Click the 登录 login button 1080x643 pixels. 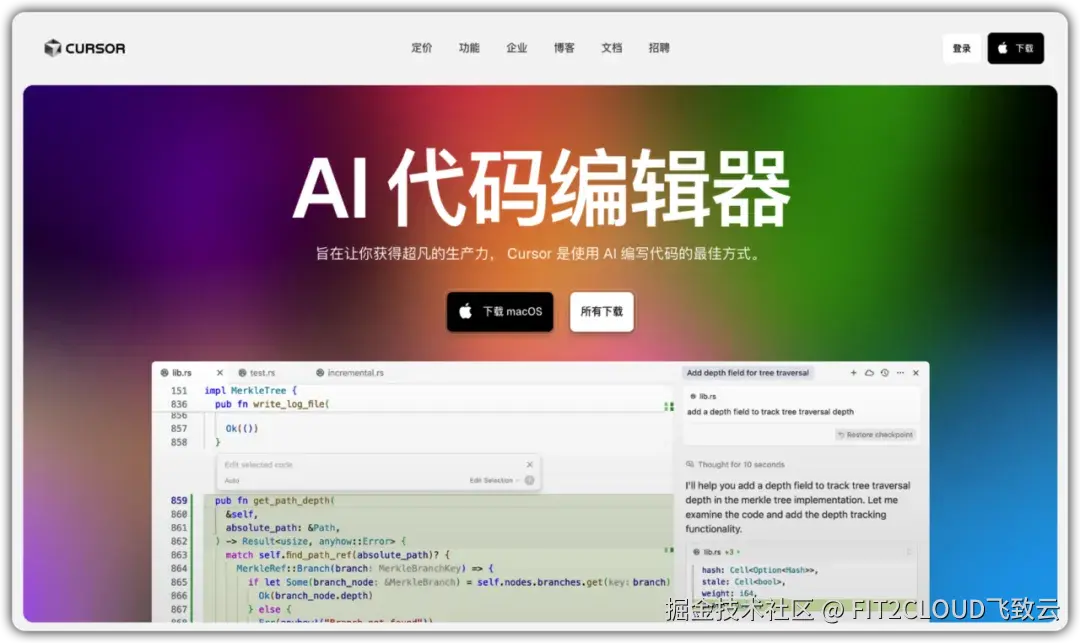962,48
